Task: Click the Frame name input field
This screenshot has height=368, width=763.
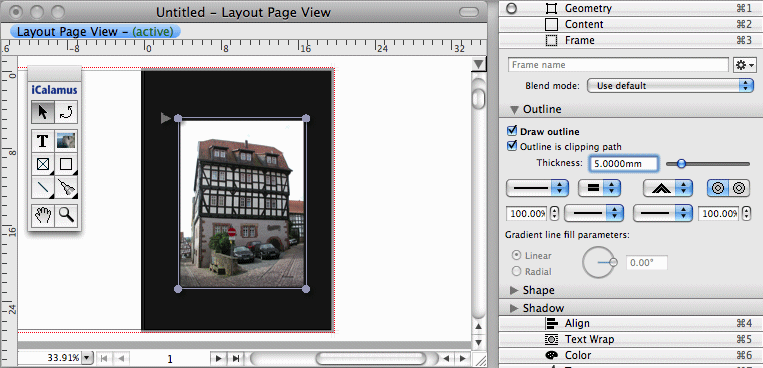Action: (x=618, y=65)
